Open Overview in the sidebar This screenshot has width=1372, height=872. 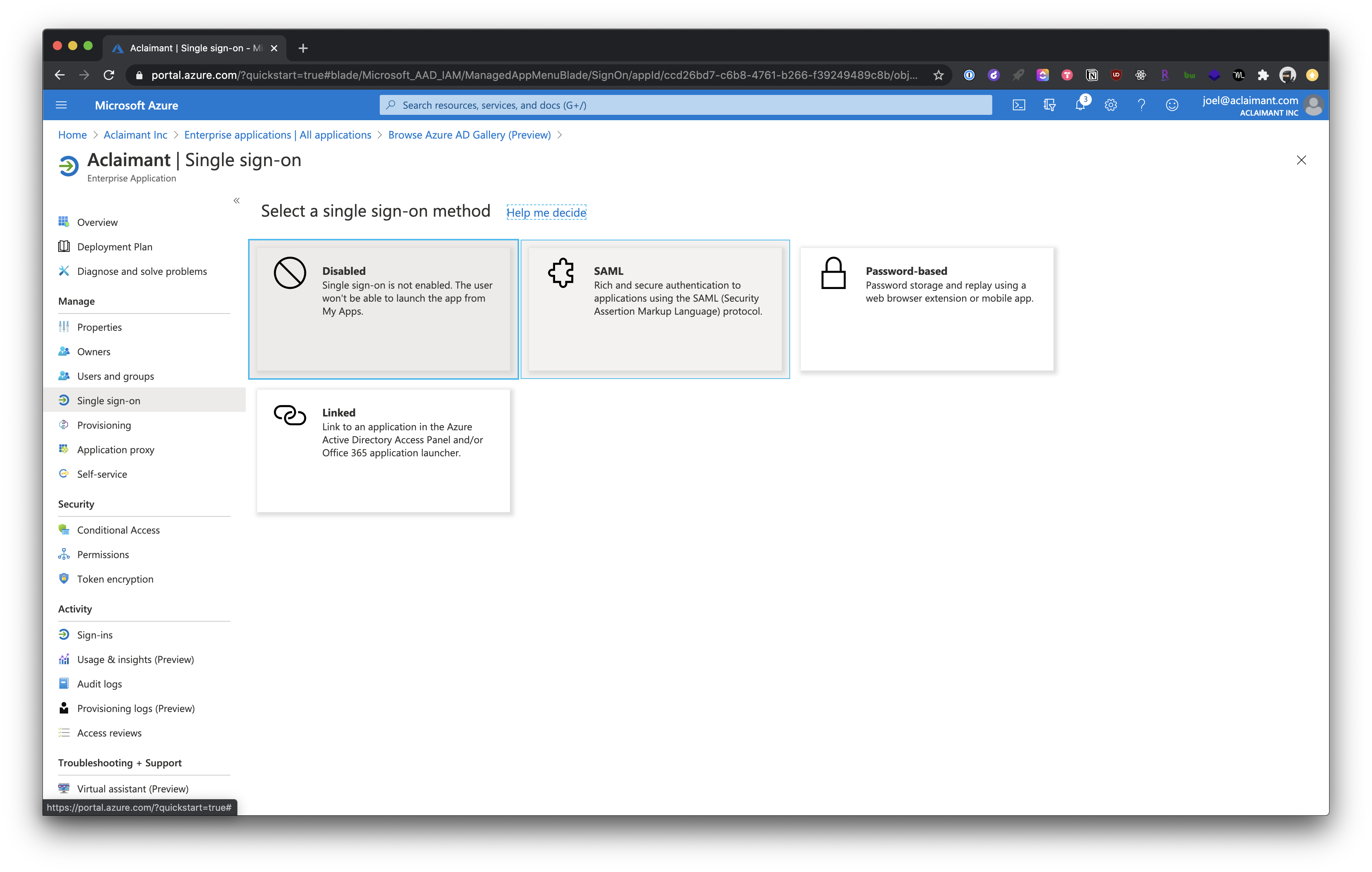[98, 222]
